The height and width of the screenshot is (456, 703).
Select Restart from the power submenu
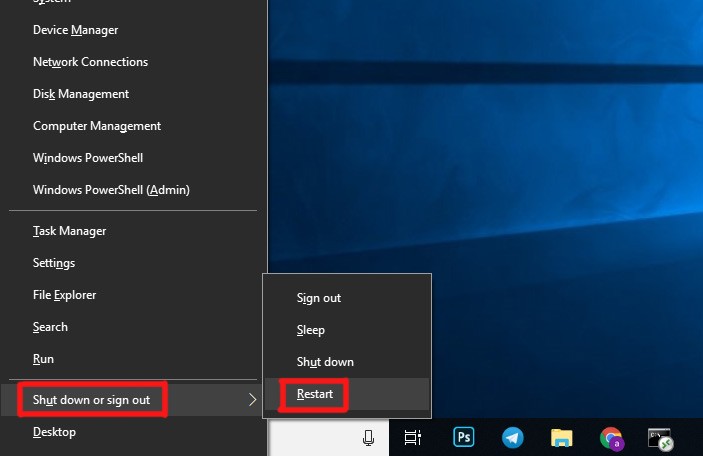click(314, 394)
